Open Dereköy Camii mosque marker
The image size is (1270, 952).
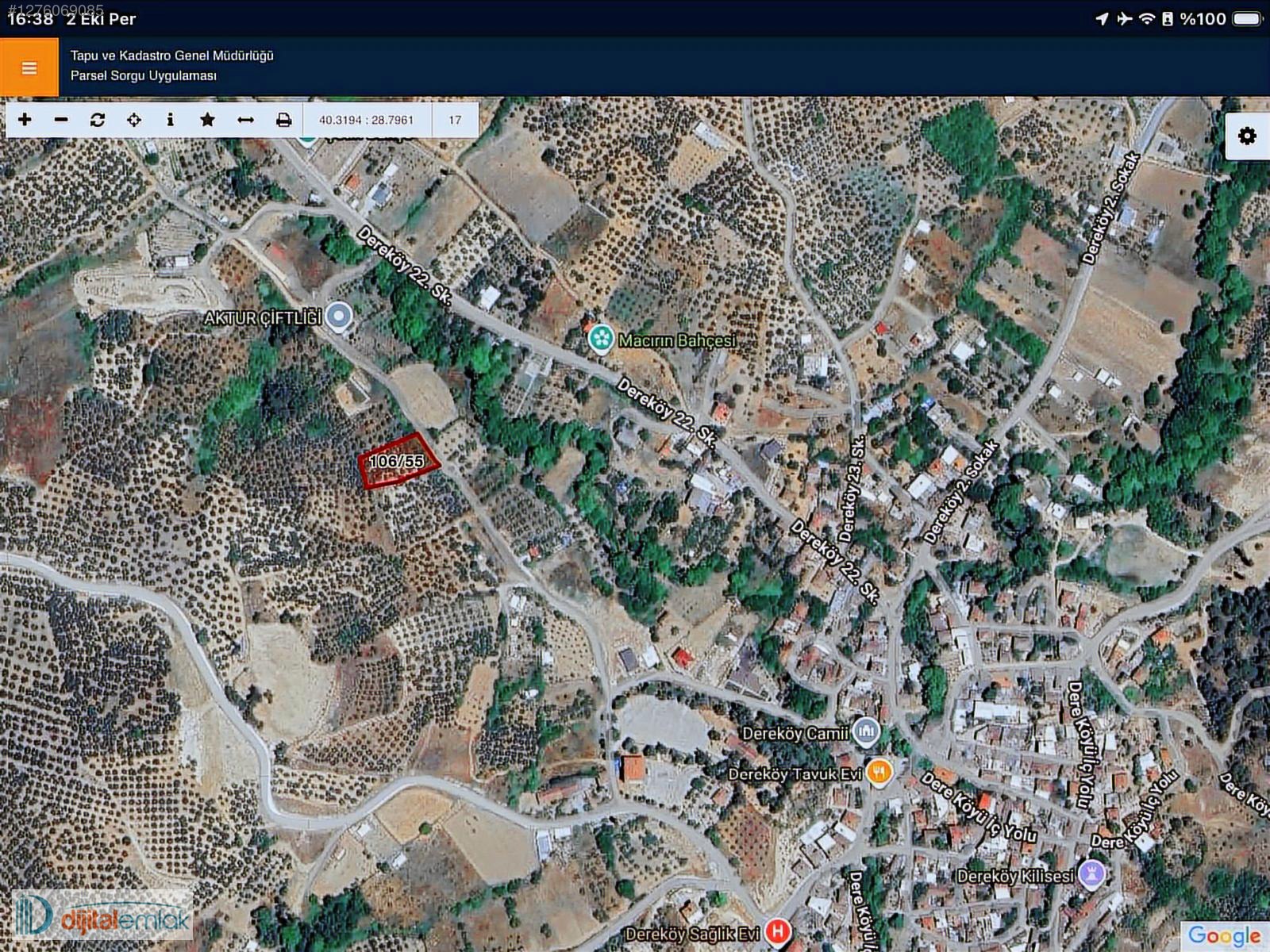click(866, 732)
